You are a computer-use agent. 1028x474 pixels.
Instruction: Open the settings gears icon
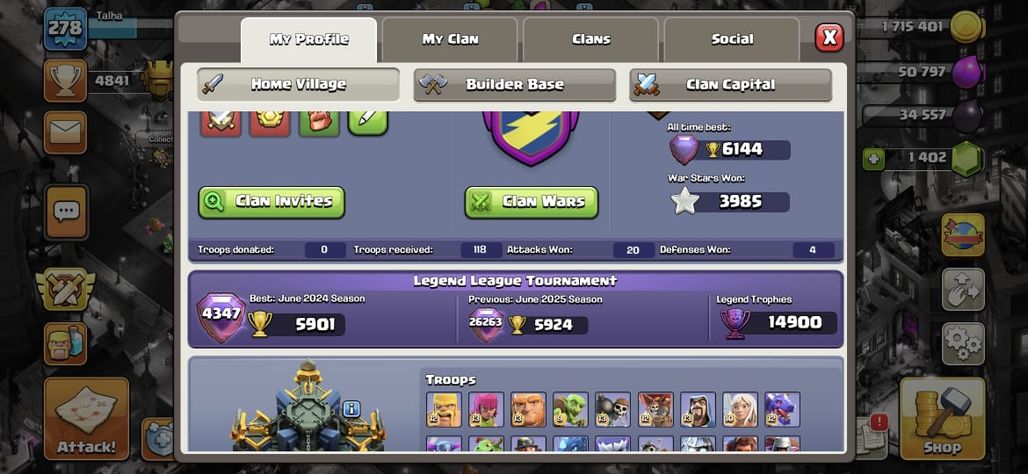point(963,343)
